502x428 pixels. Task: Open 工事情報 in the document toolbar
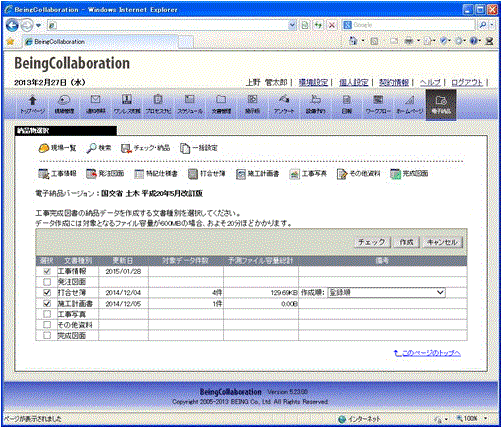click(57, 173)
